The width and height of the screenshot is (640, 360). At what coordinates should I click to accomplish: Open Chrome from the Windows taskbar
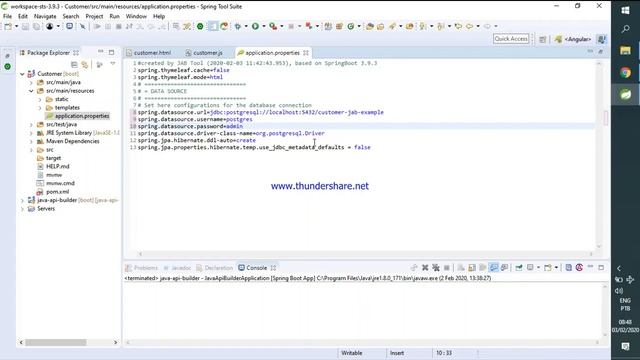pos(625,73)
